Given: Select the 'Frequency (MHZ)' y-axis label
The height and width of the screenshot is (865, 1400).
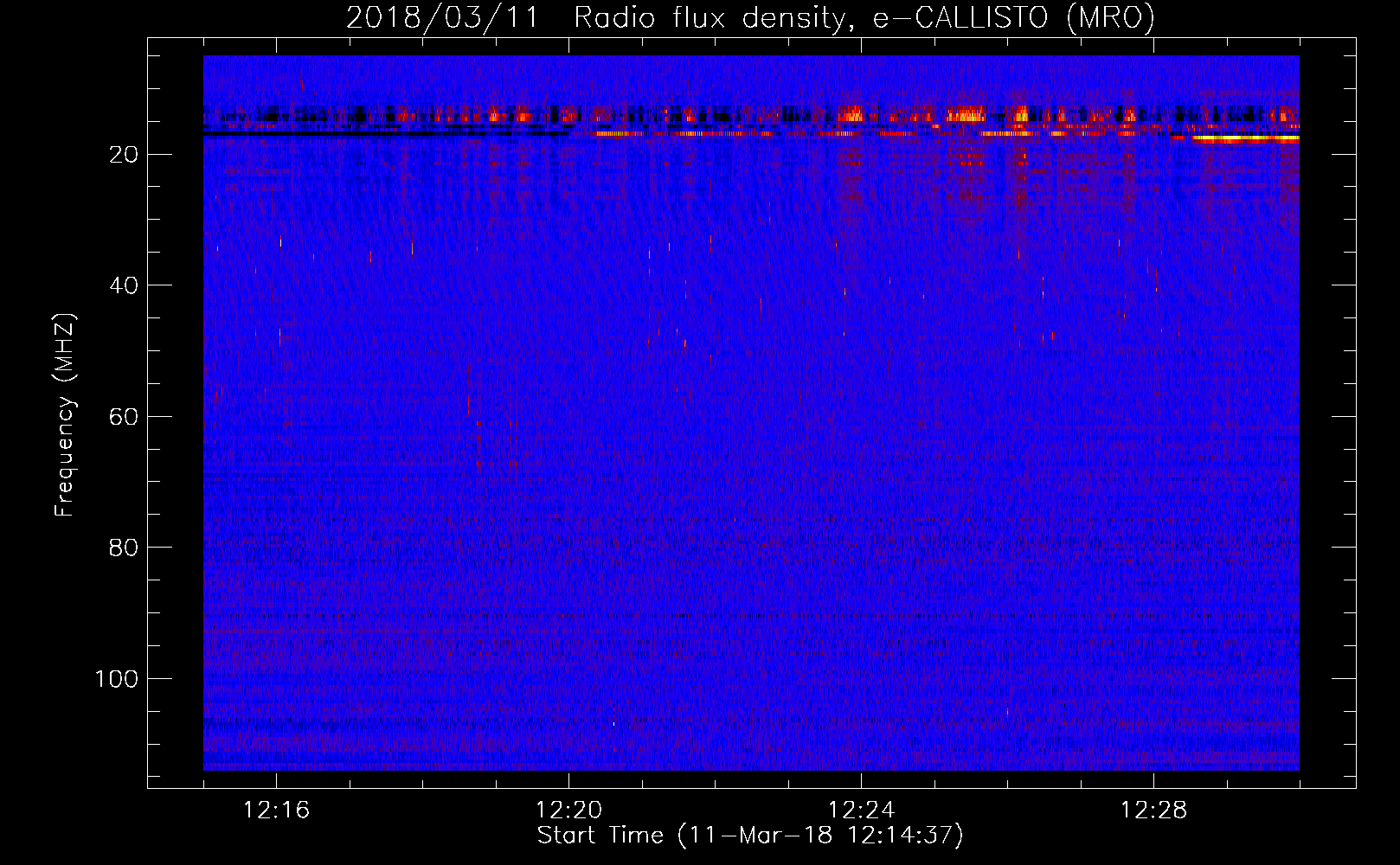Looking at the screenshot, I should pyautogui.click(x=65, y=415).
